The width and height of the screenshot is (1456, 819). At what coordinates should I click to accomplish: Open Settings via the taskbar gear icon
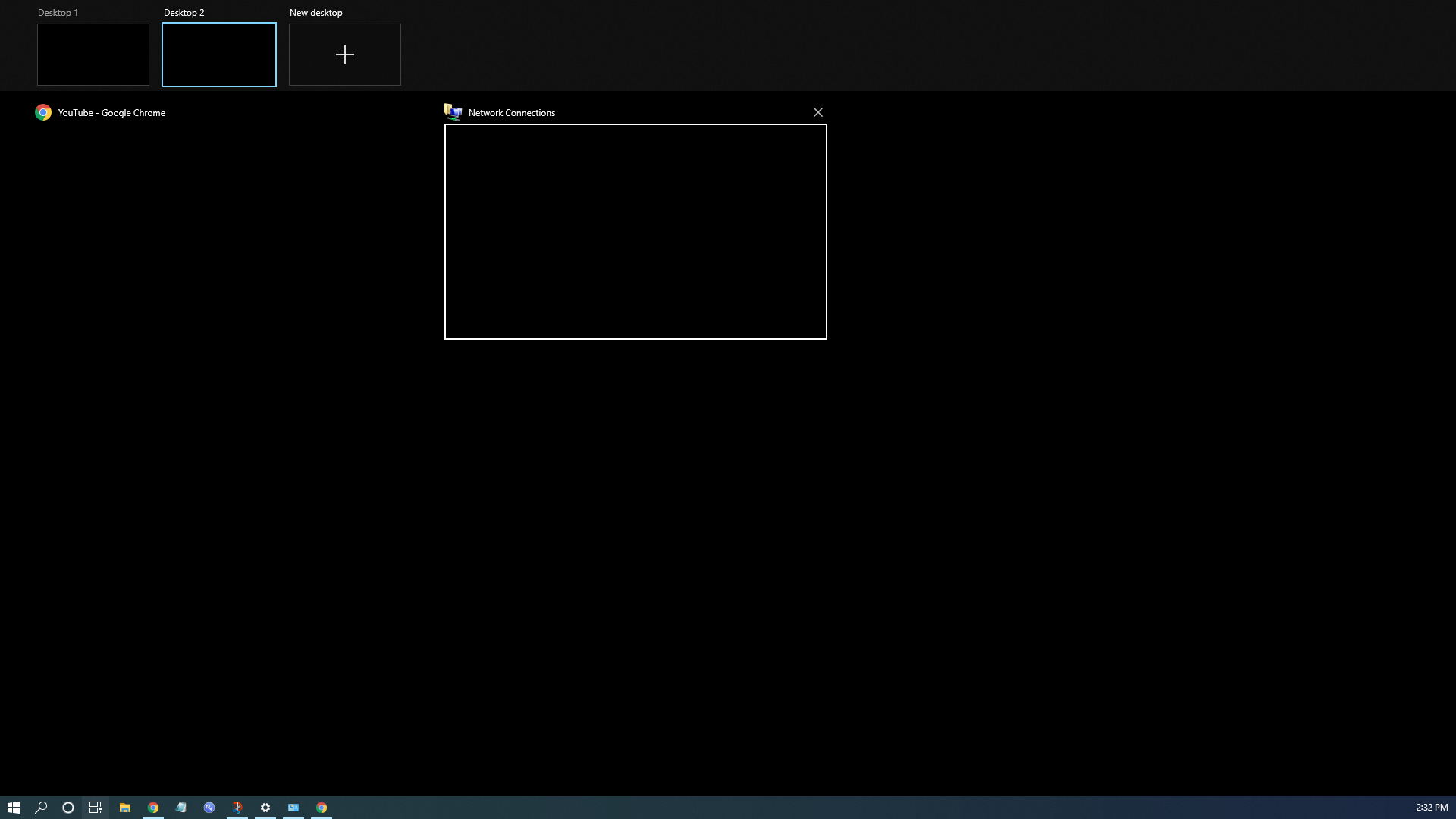pos(265,808)
